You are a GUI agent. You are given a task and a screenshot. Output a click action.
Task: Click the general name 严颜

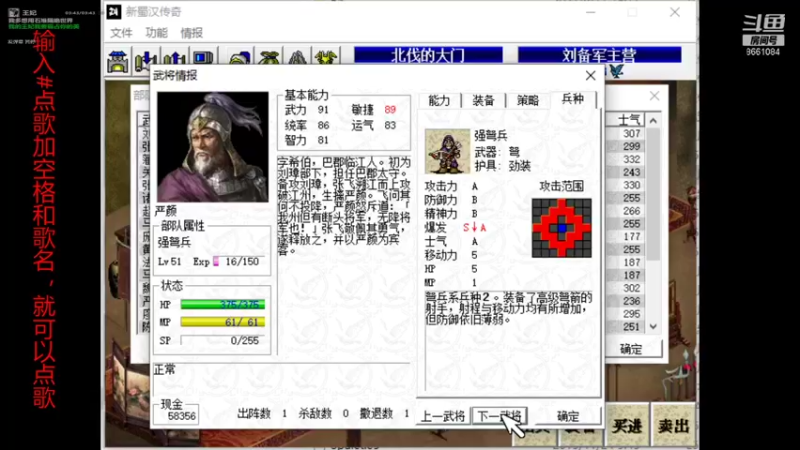(x=165, y=210)
